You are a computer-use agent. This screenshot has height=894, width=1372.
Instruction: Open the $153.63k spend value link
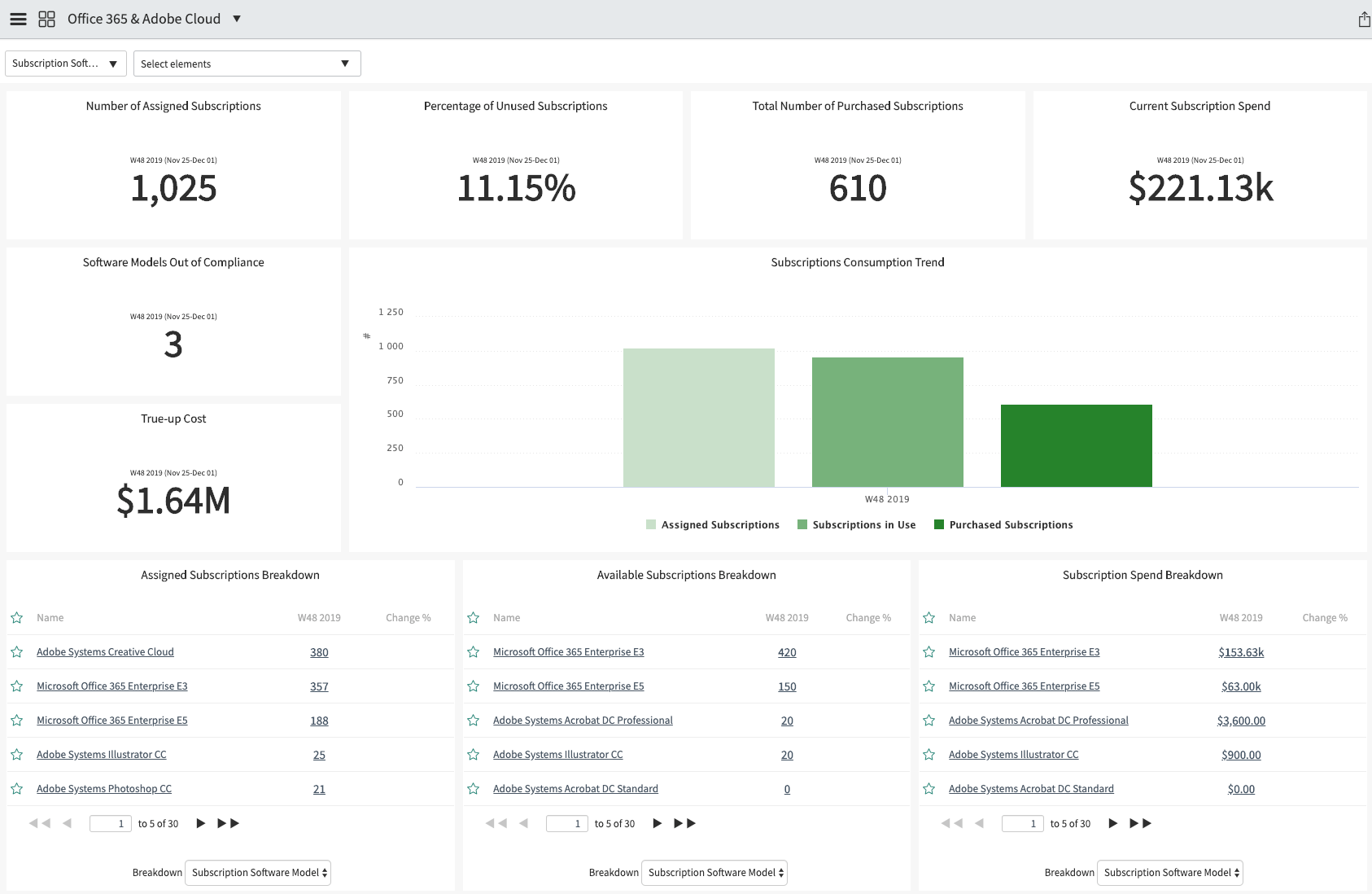[1241, 652]
